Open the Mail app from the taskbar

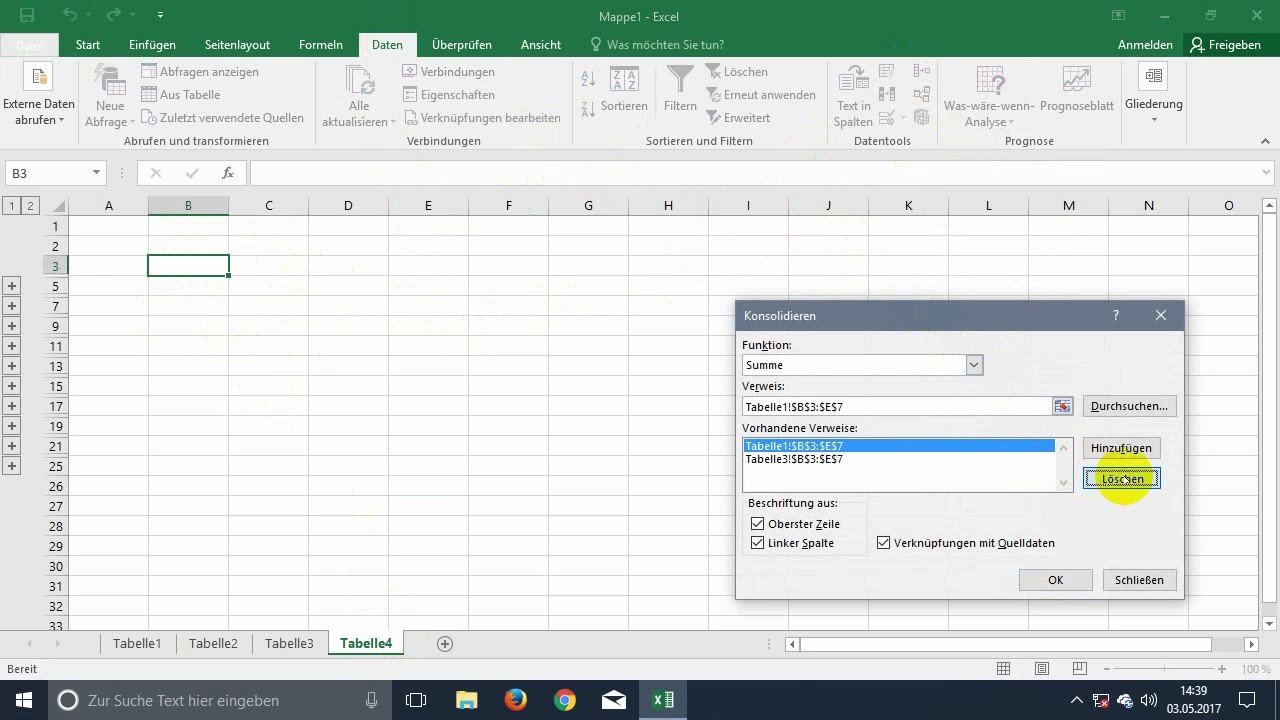click(x=614, y=700)
